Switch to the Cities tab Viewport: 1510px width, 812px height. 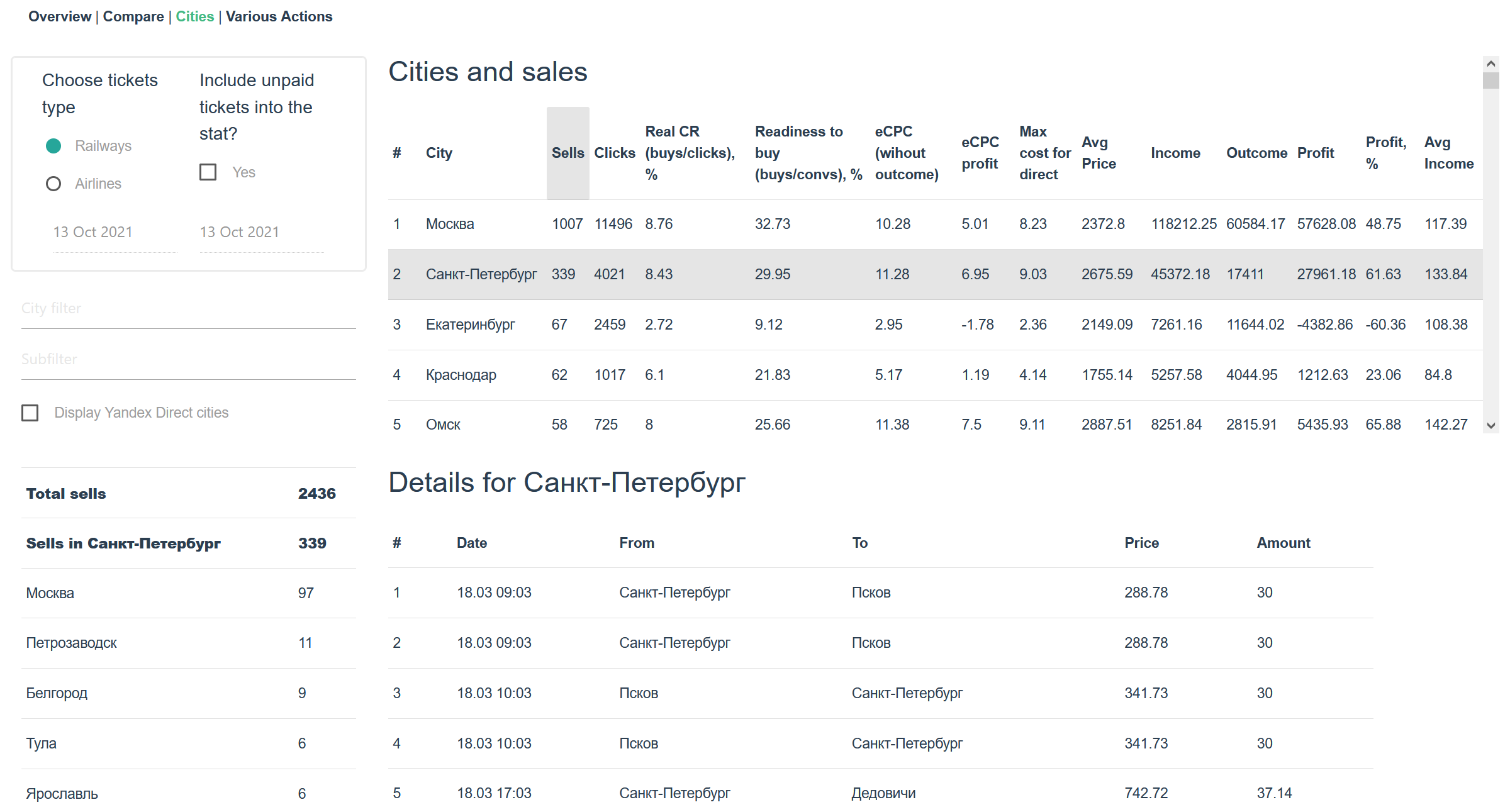click(194, 16)
